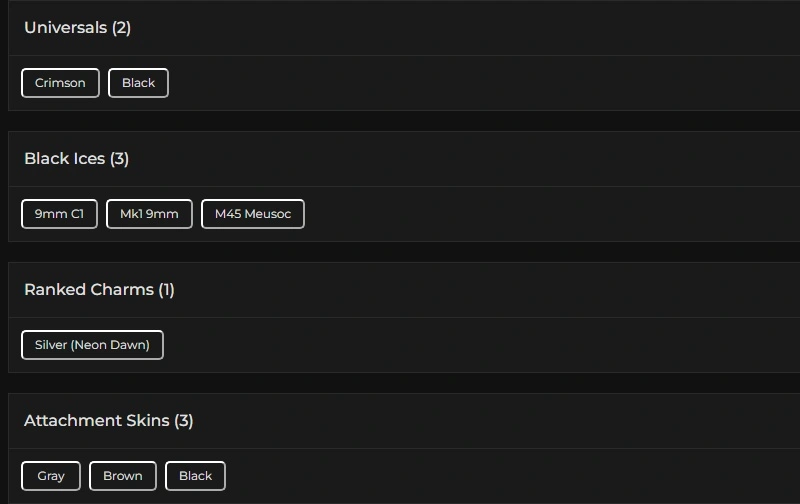Click the 9mm C1 Black Ice tag
The image size is (800, 504).
click(x=59, y=214)
